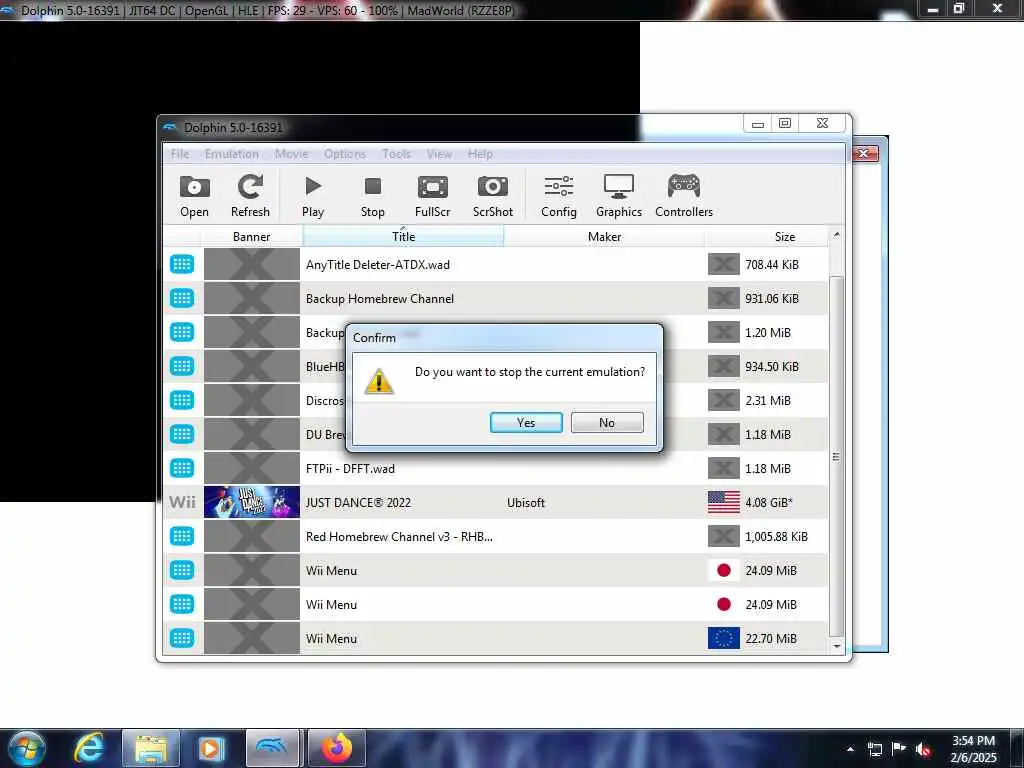This screenshot has width=1024, height=768.
Task: Open the View menu
Action: click(x=440, y=154)
